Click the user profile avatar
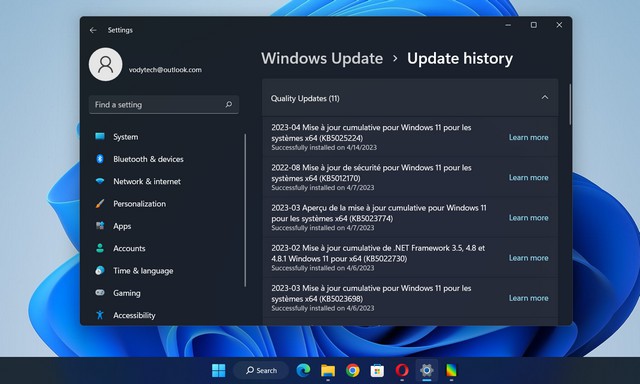 pyautogui.click(x=105, y=64)
